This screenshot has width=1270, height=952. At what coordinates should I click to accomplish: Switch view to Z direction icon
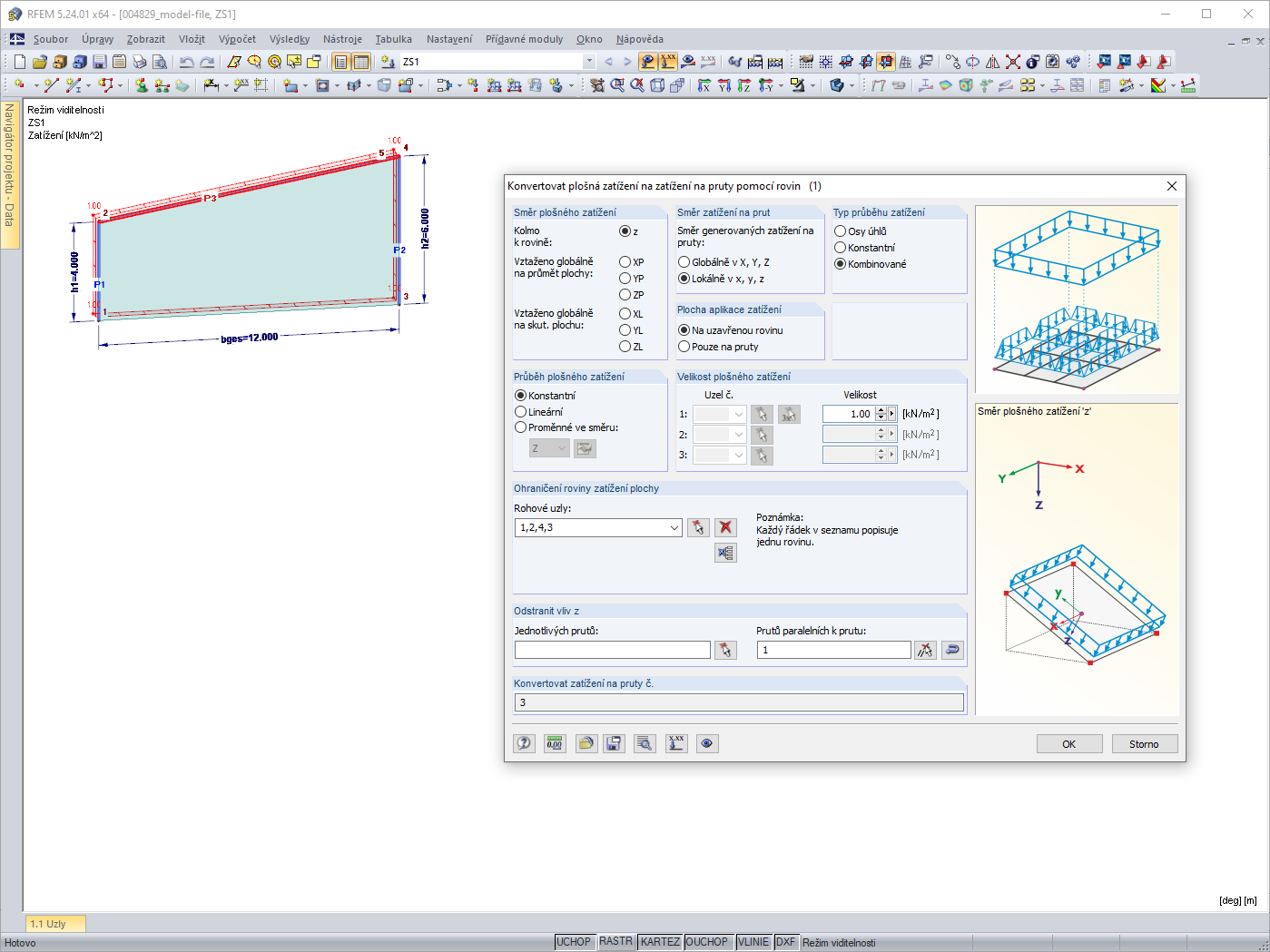coord(744,85)
